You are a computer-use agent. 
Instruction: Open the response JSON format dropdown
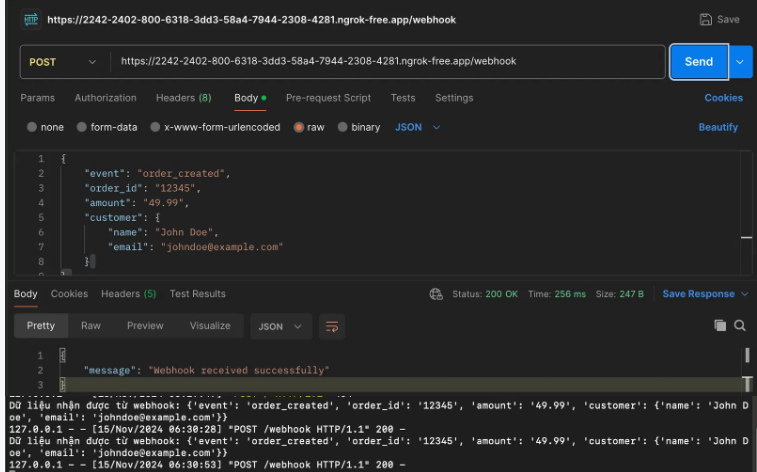(x=280, y=327)
